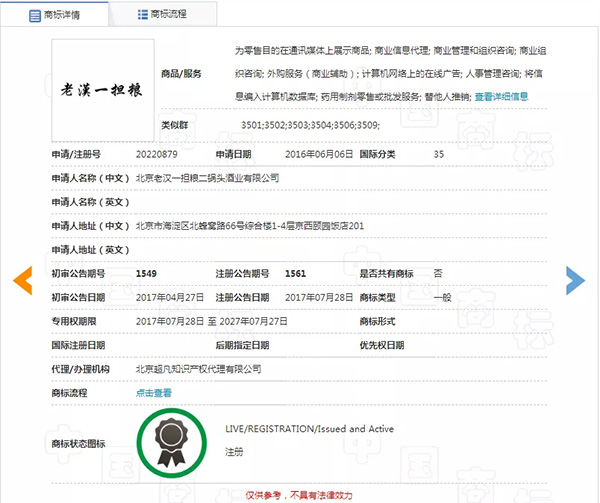Click the preliminary announcement issue number 1549
Viewport: 600px width, 503px height.
pyautogui.click(x=146, y=273)
